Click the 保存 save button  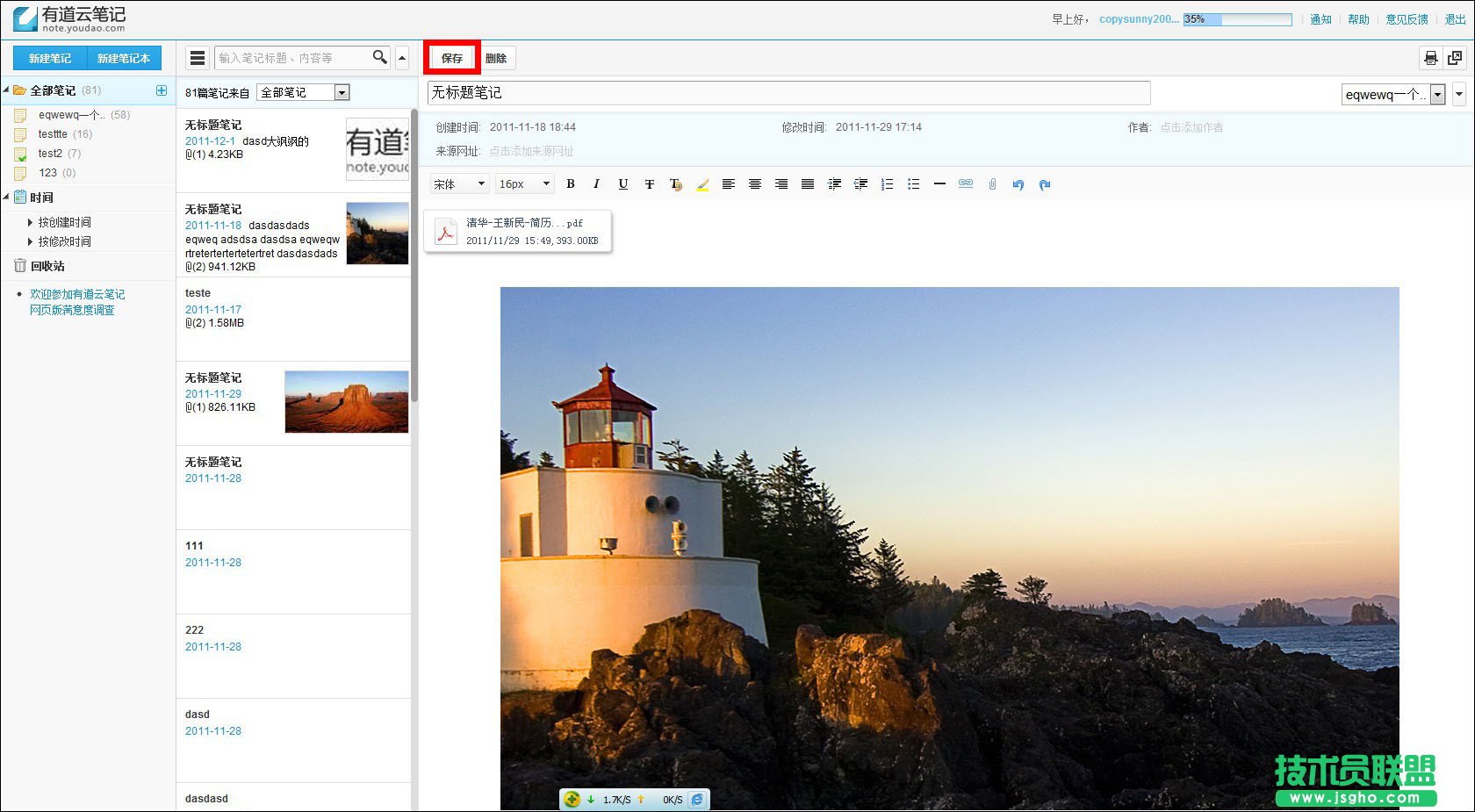[452, 58]
